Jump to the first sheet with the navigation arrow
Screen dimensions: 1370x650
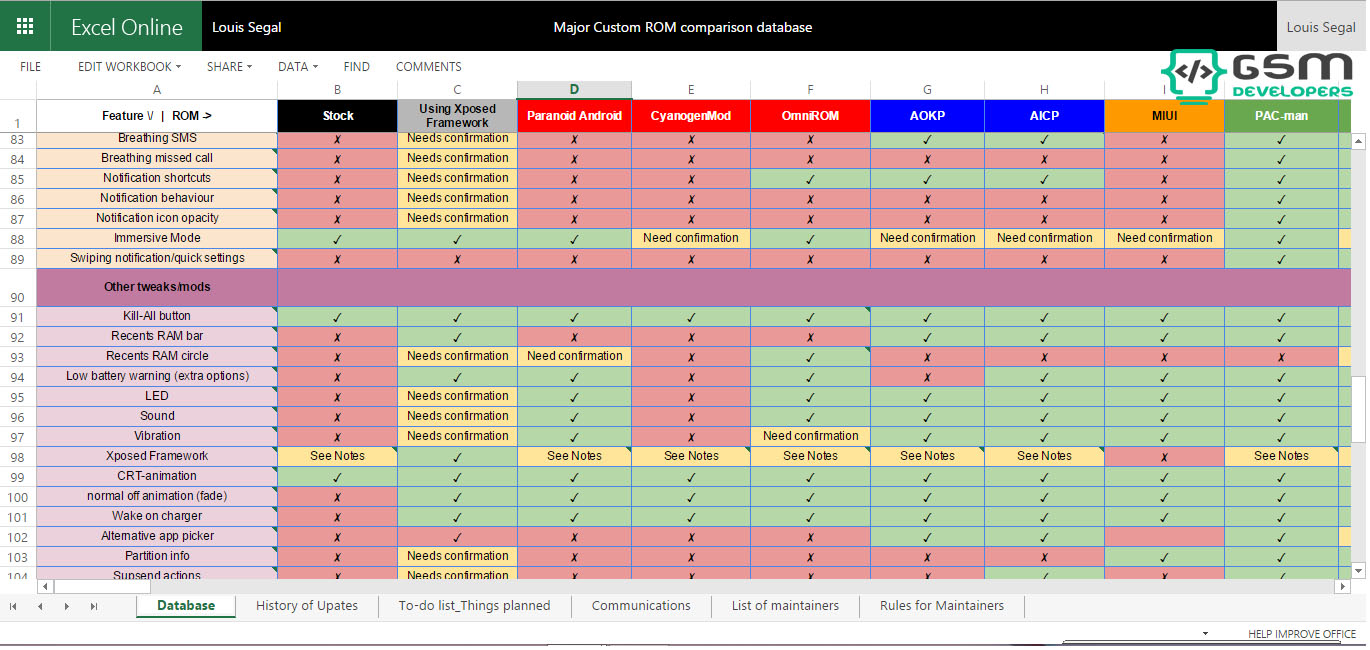pyautogui.click(x=13, y=607)
